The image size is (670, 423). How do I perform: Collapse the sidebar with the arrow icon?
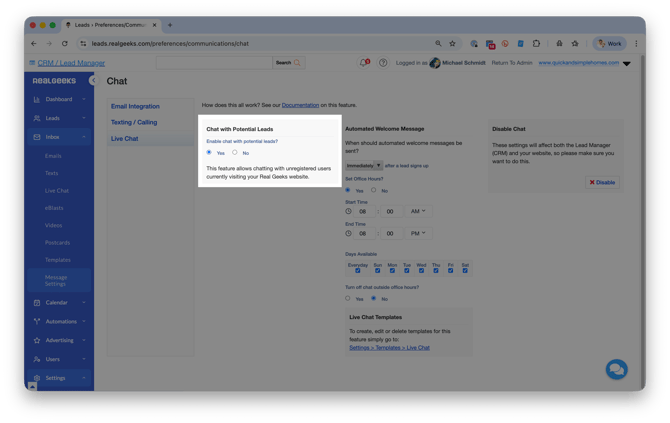pyautogui.click(x=93, y=80)
